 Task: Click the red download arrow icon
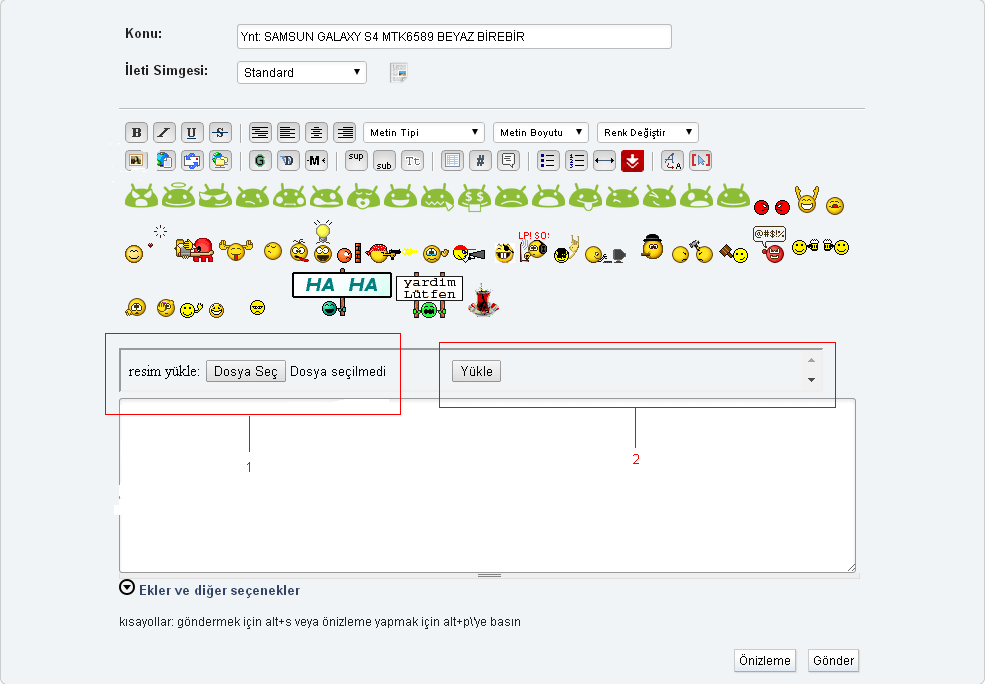click(x=632, y=161)
